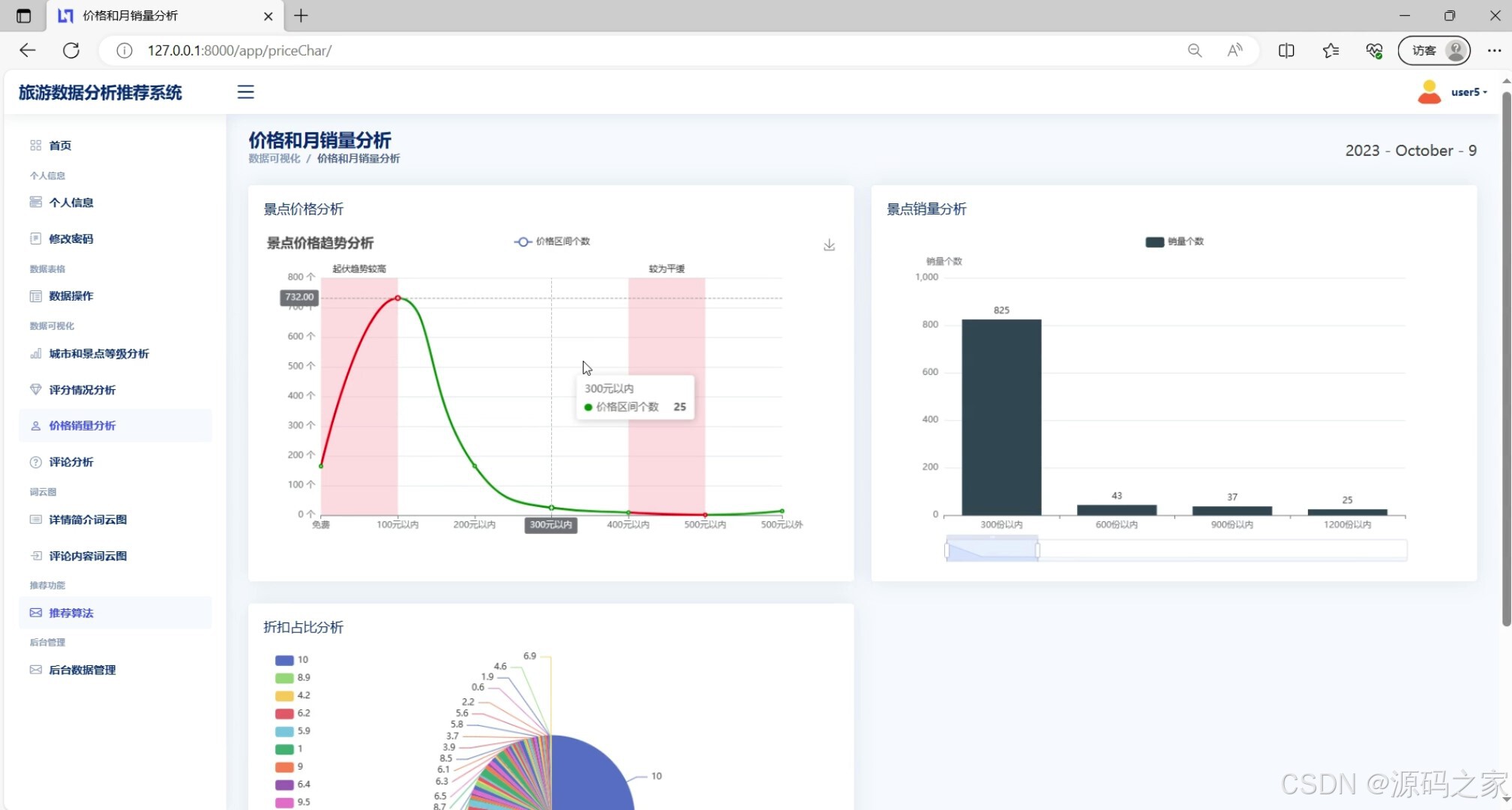
Task: Click the 数据可视化 breadcrumb link
Action: point(274,158)
